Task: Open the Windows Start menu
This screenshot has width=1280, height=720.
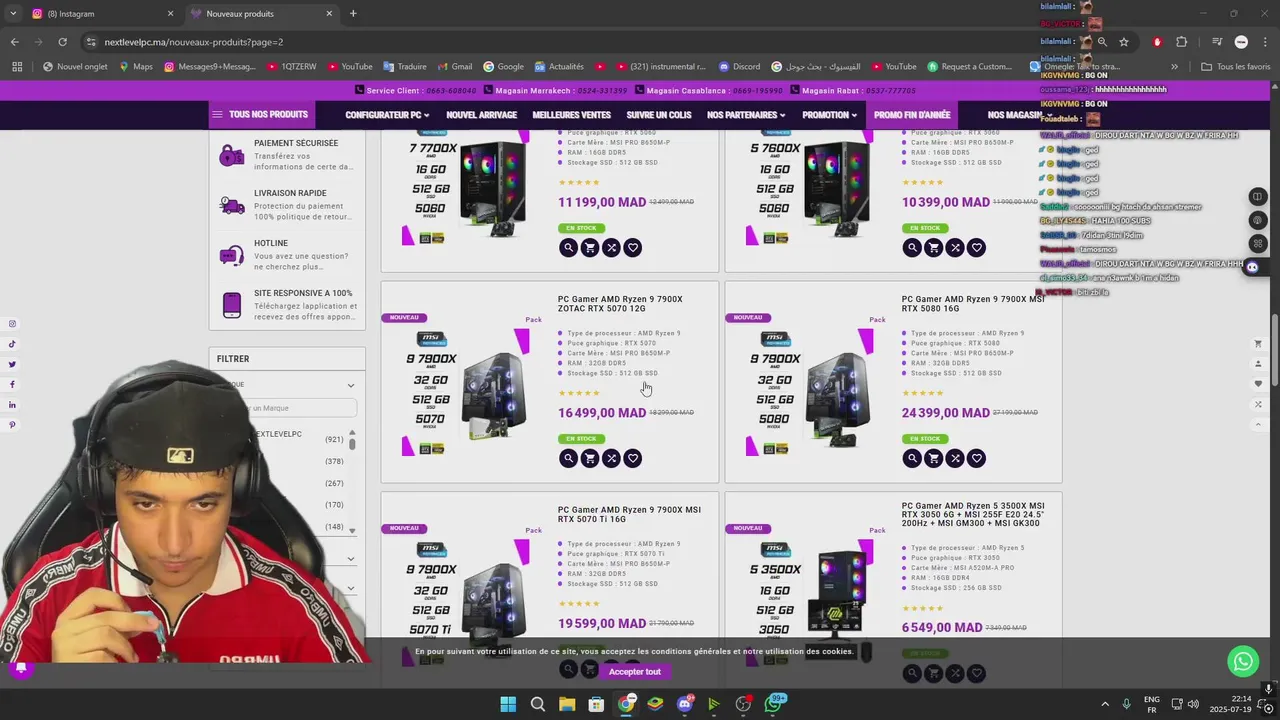Action: click(x=508, y=704)
